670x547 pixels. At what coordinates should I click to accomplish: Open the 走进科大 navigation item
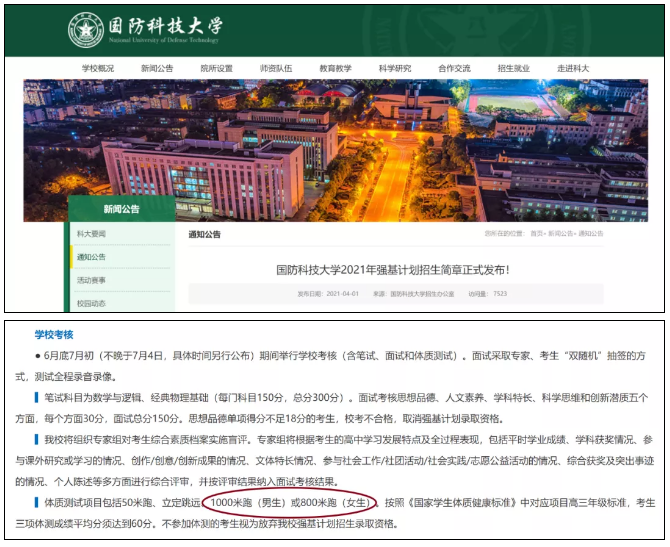[x=573, y=68]
